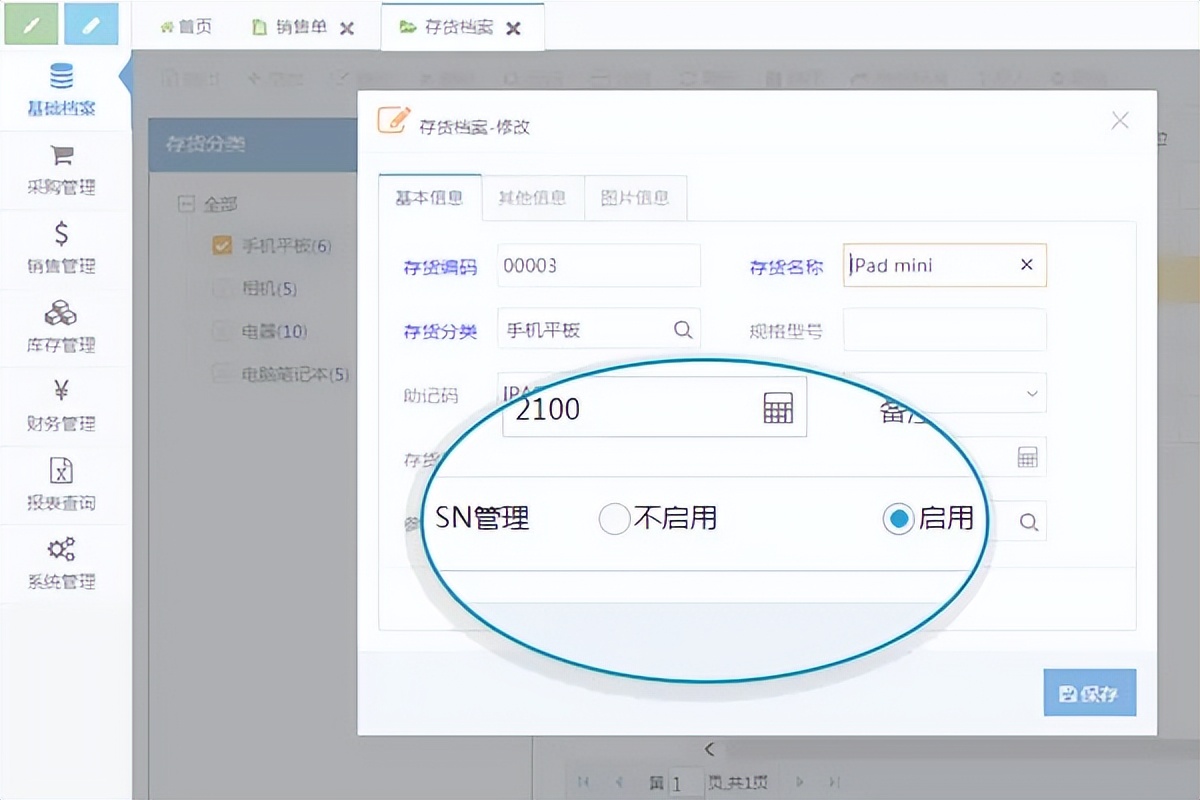Save changes with the 保存 button
Image resolution: width=1200 pixels, height=800 pixels.
tap(1089, 692)
